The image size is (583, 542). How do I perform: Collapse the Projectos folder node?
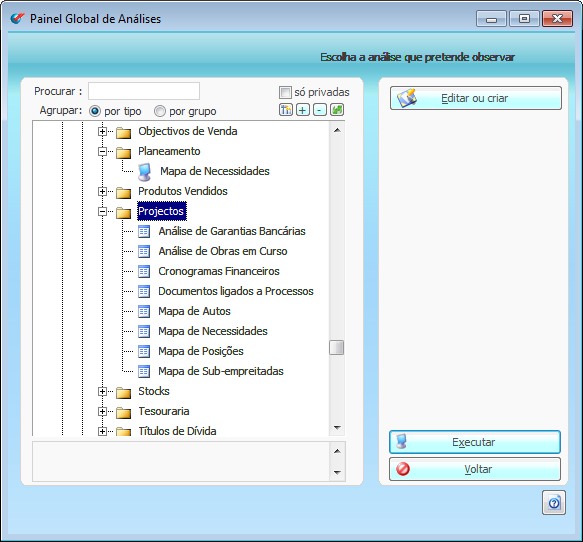click(102, 212)
